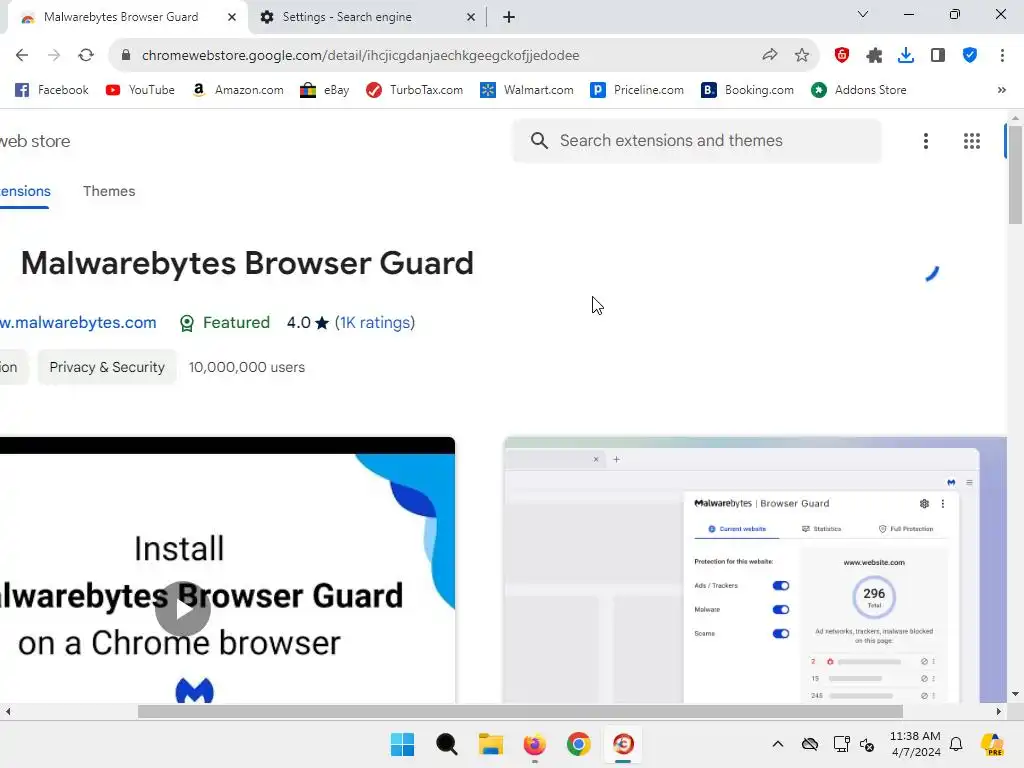Share this page using the share icon

click(770, 56)
